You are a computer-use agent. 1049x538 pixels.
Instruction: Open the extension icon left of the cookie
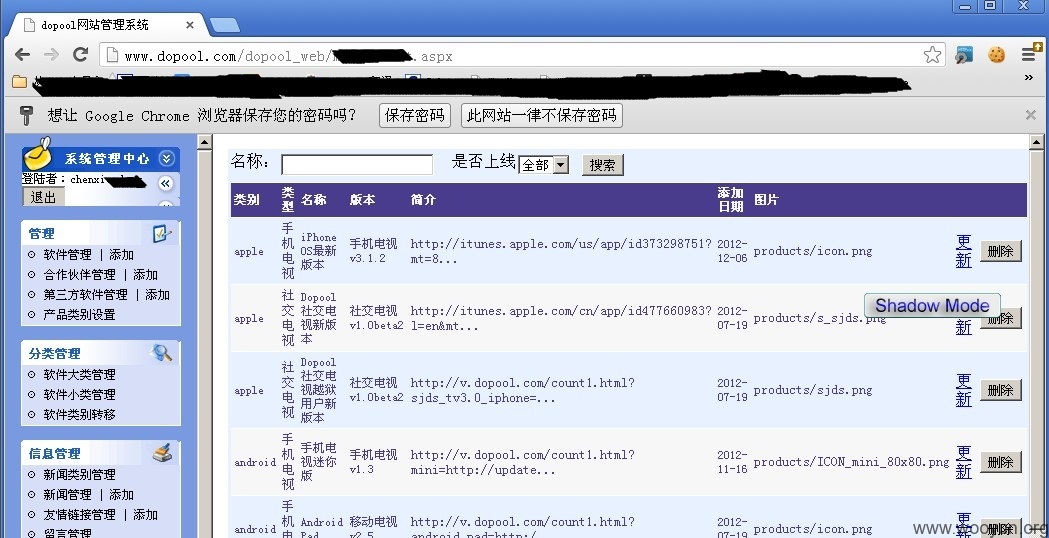pyautogui.click(x=964, y=55)
